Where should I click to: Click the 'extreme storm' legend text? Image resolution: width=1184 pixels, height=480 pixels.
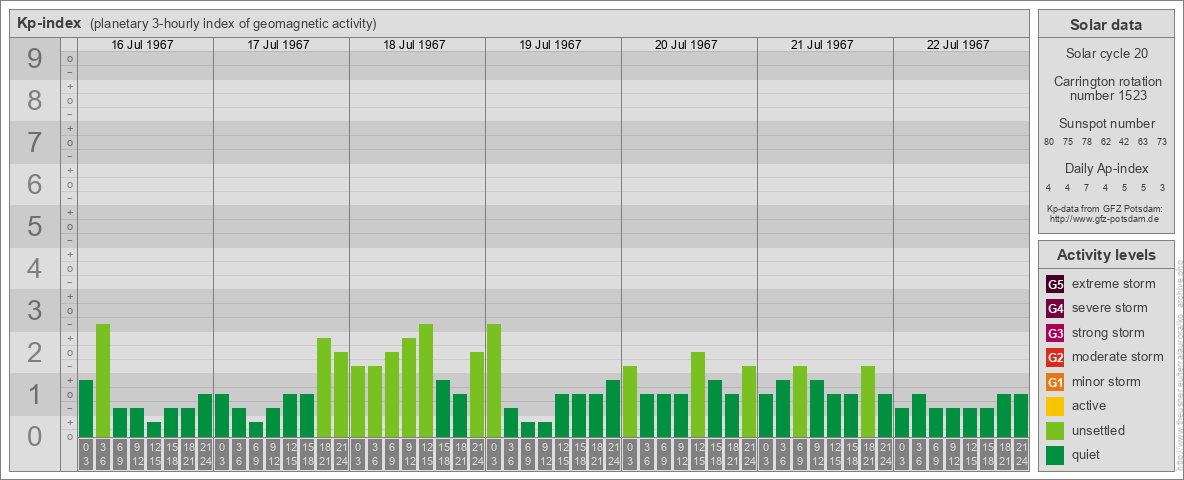[1114, 284]
